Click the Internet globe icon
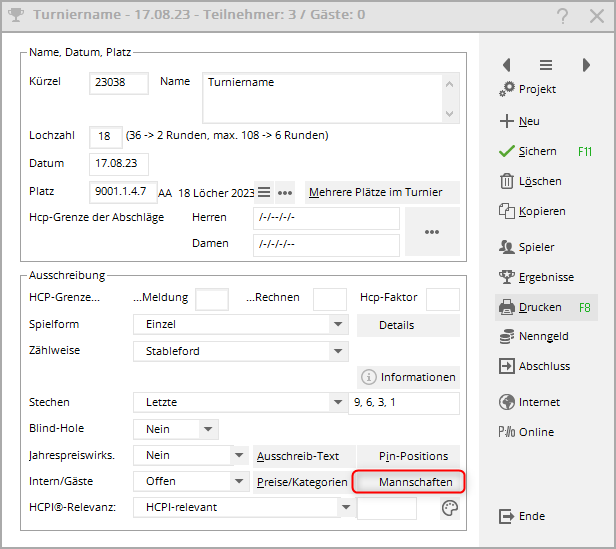Screen dimensions: 616x549 [506, 402]
